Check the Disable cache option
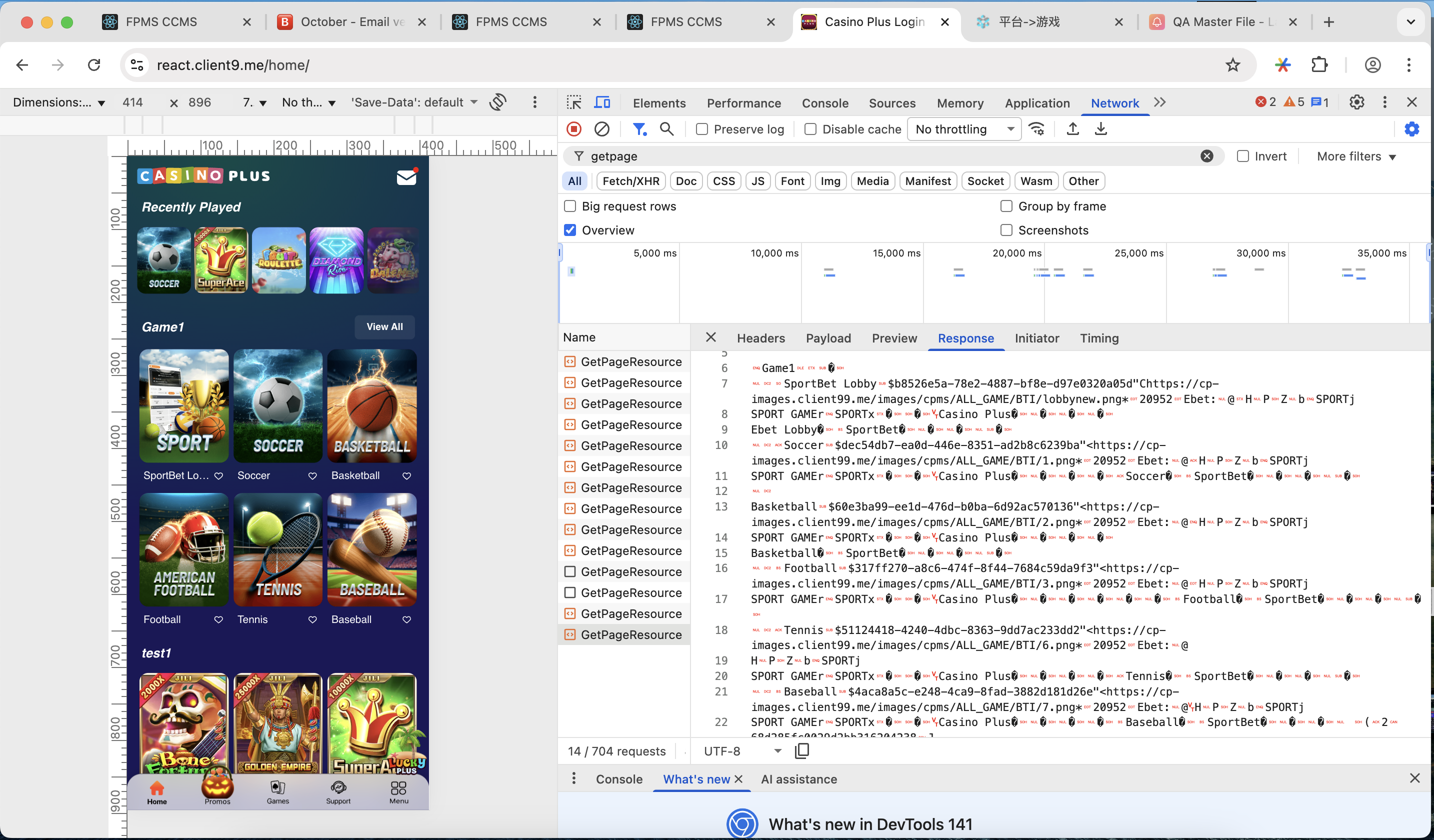1434x840 pixels. pos(810,129)
